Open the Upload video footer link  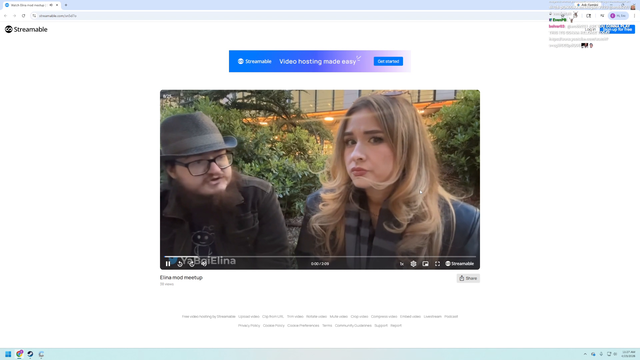(x=249, y=317)
